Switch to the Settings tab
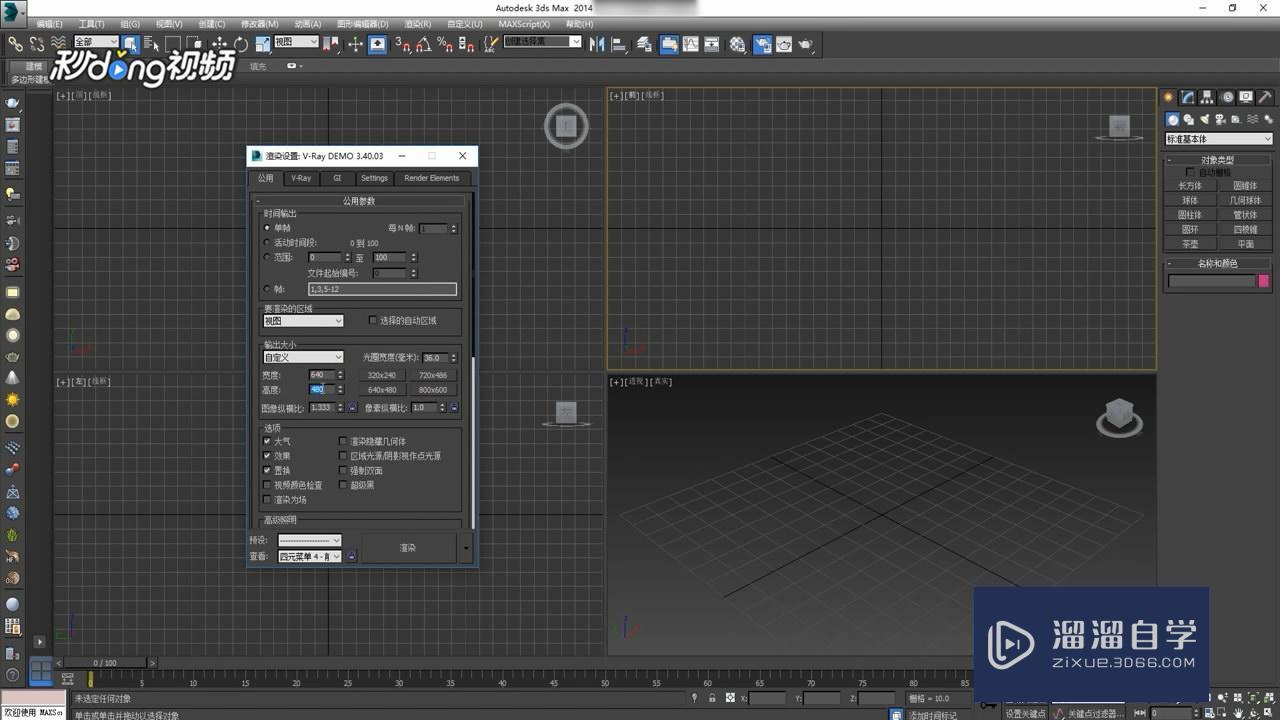The height and width of the screenshot is (720, 1280). tap(374, 178)
